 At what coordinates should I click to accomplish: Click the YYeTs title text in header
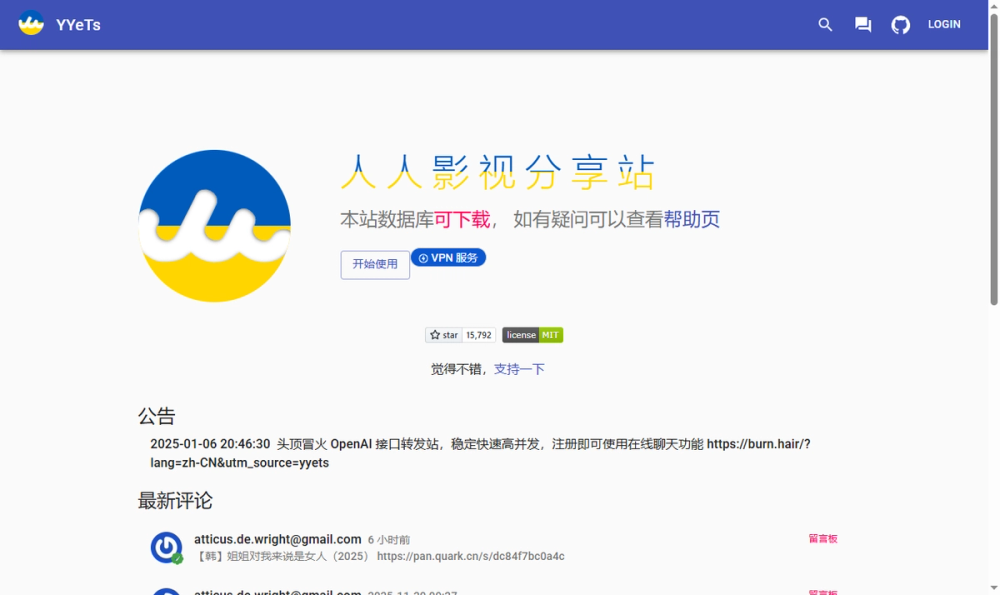[78, 25]
